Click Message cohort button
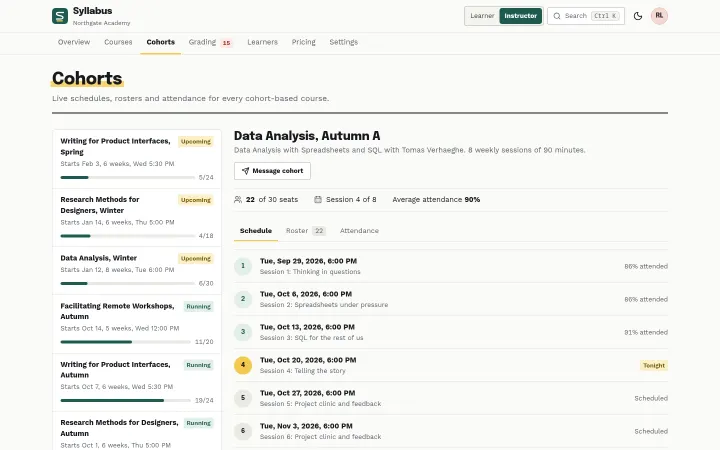Viewport: 720px width, 450px height. point(272,171)
